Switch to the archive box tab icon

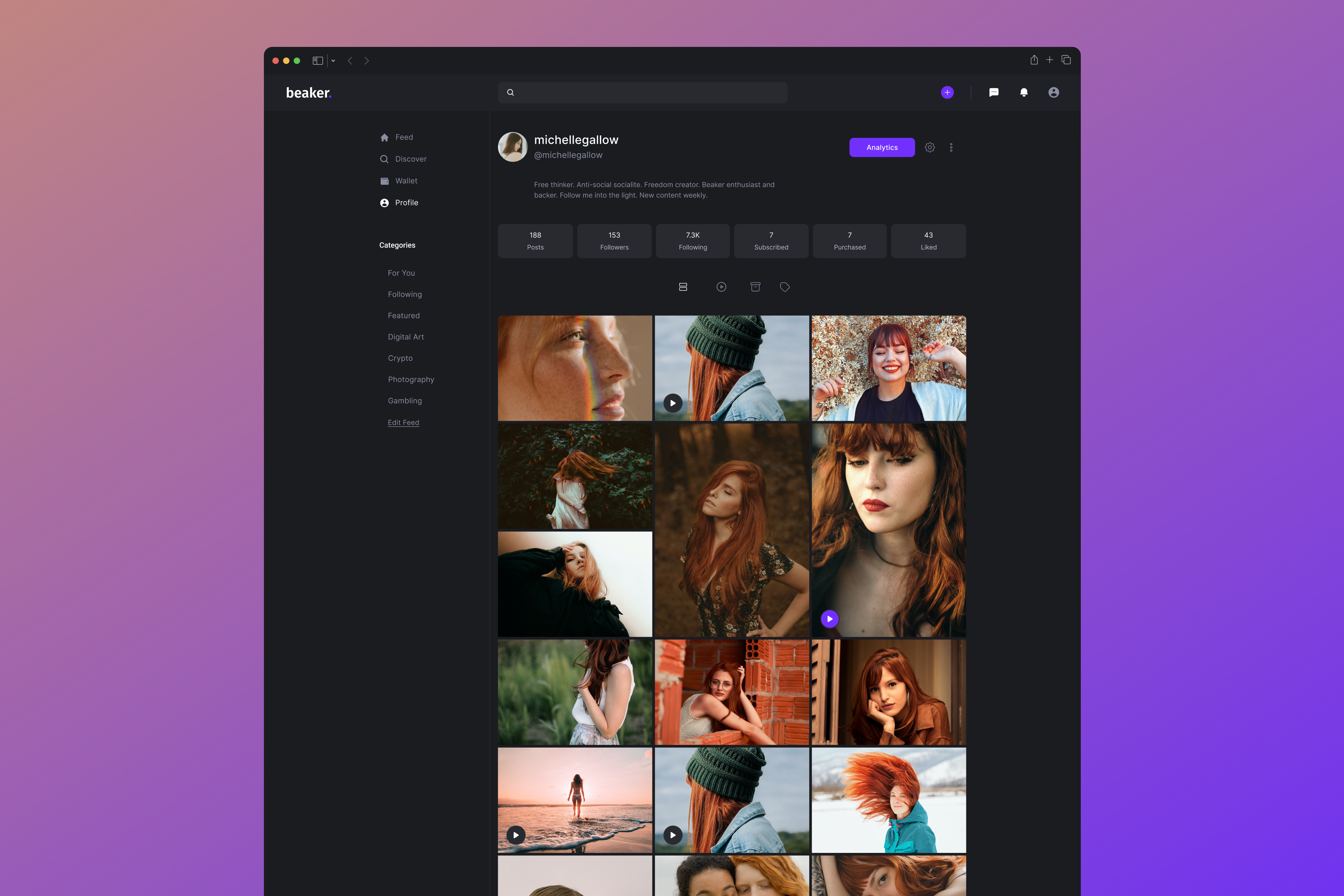point(755,287)
